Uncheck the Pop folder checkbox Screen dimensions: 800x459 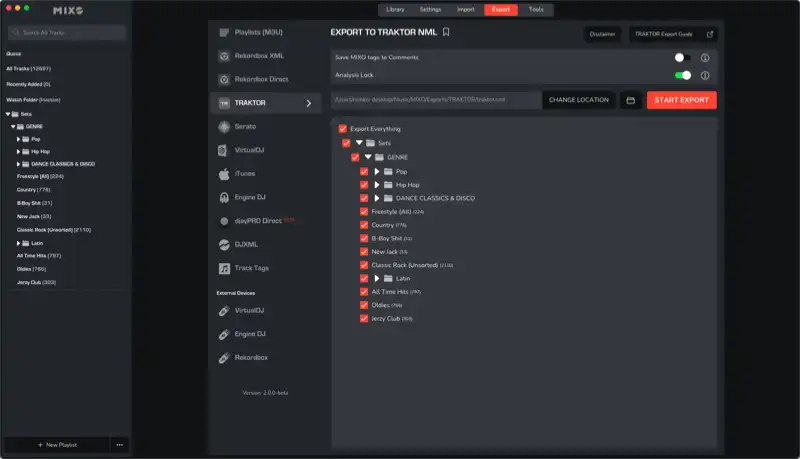pyautogui.click(x=364, y=172)
